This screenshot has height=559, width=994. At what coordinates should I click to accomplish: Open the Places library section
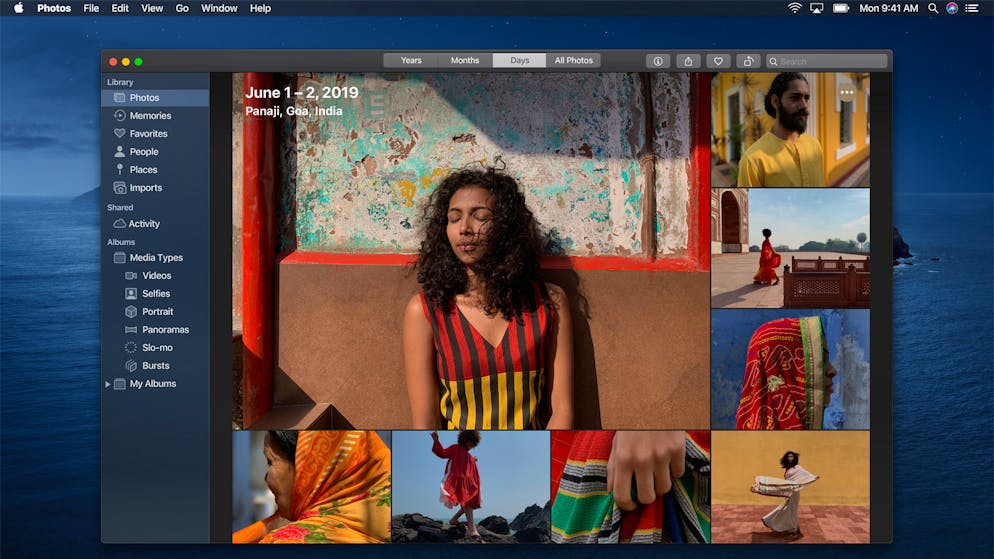(143, 170)
